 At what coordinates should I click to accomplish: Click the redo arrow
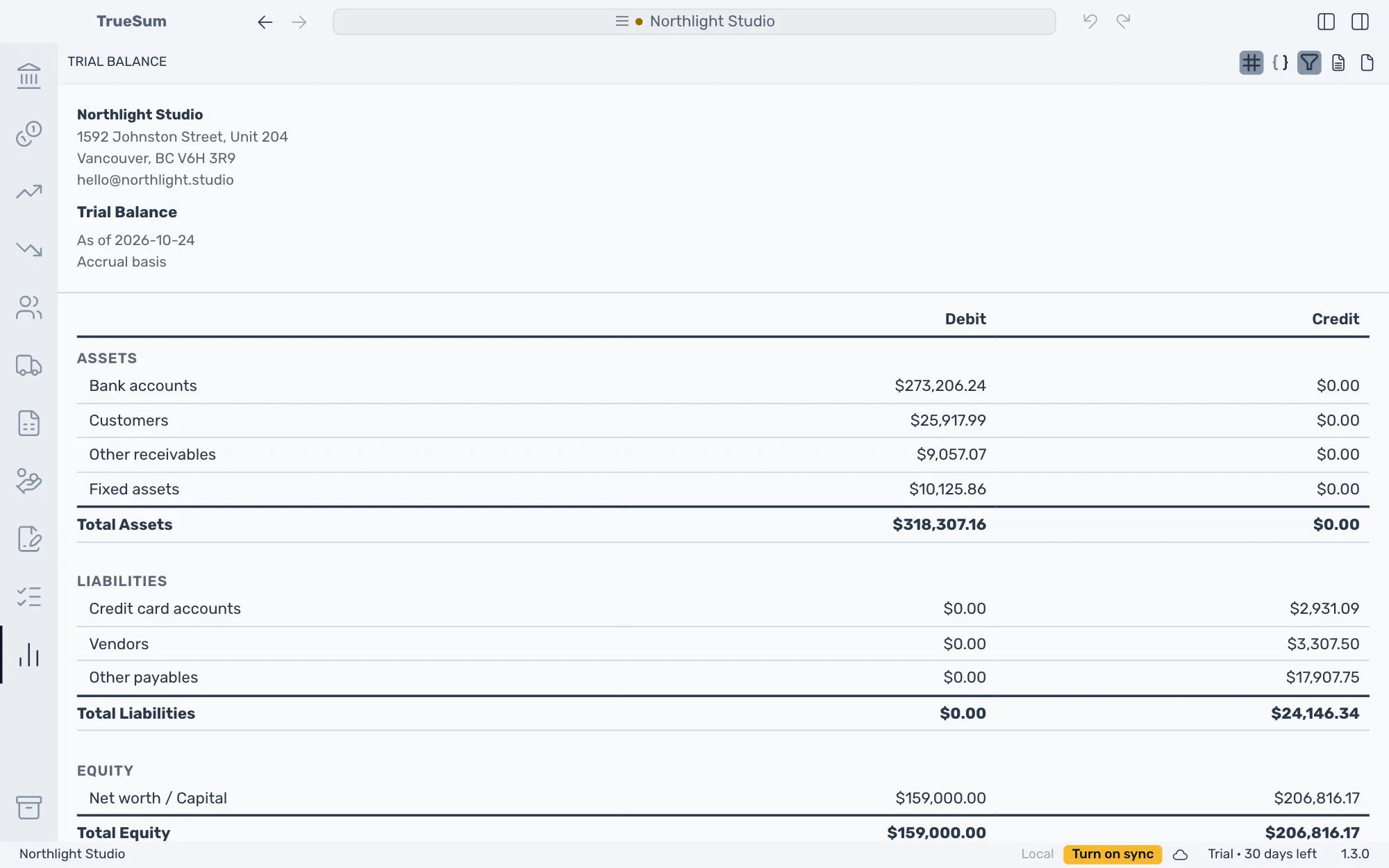(1124, 22)
